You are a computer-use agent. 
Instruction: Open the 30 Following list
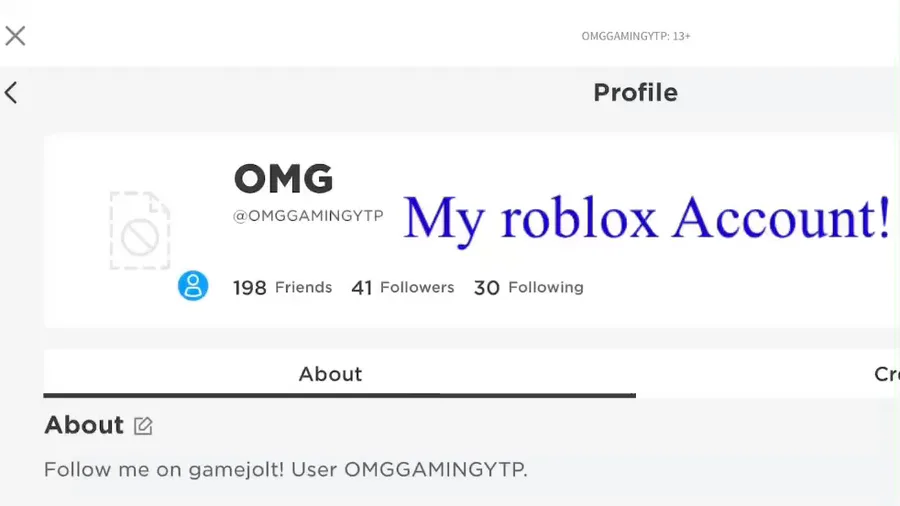coord(528,288)
